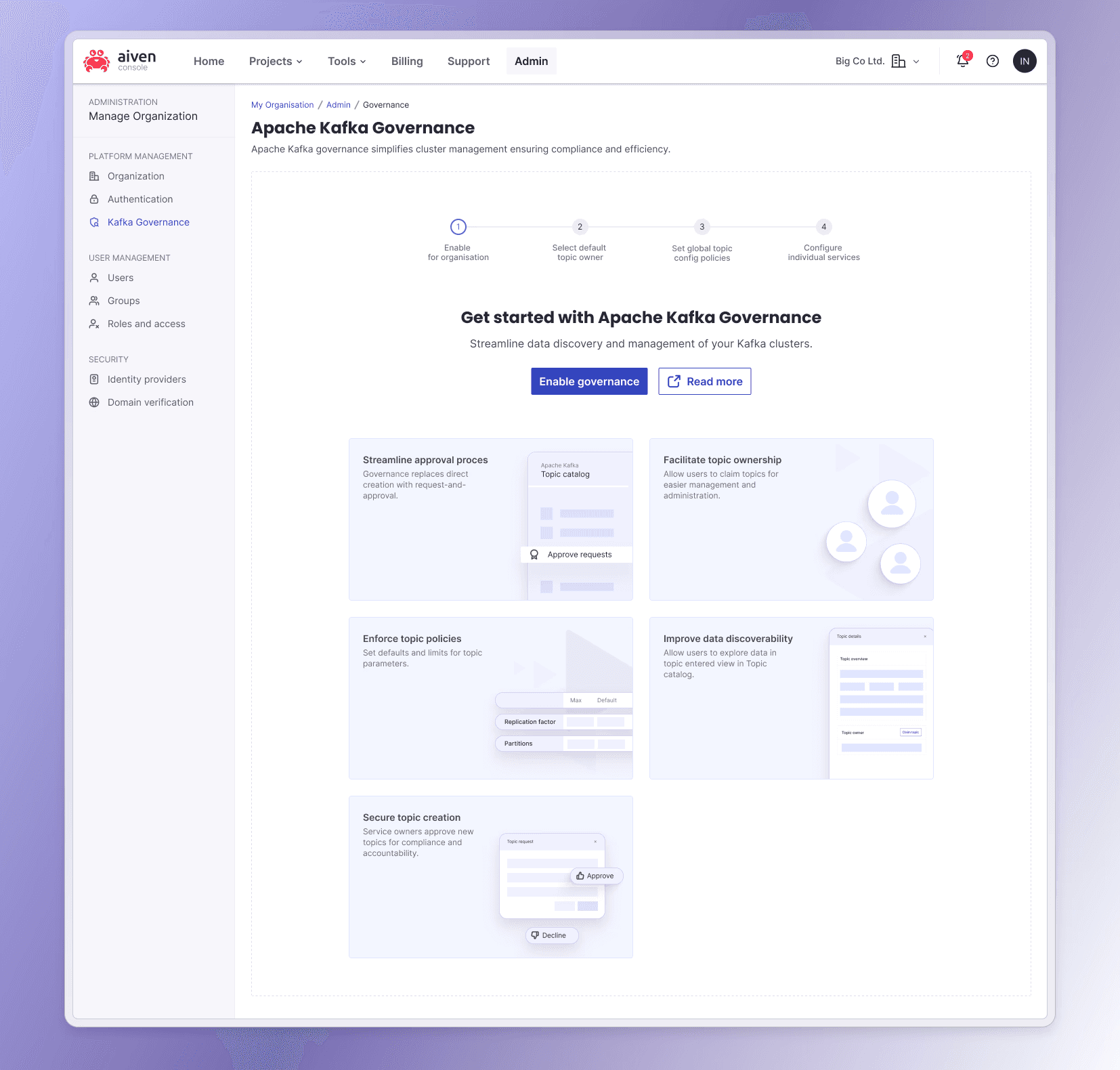Image resolution: width=1120 pixels, height=1070 pixels.
Task: Open the Support nav item
Action: [x=469, y=61]
